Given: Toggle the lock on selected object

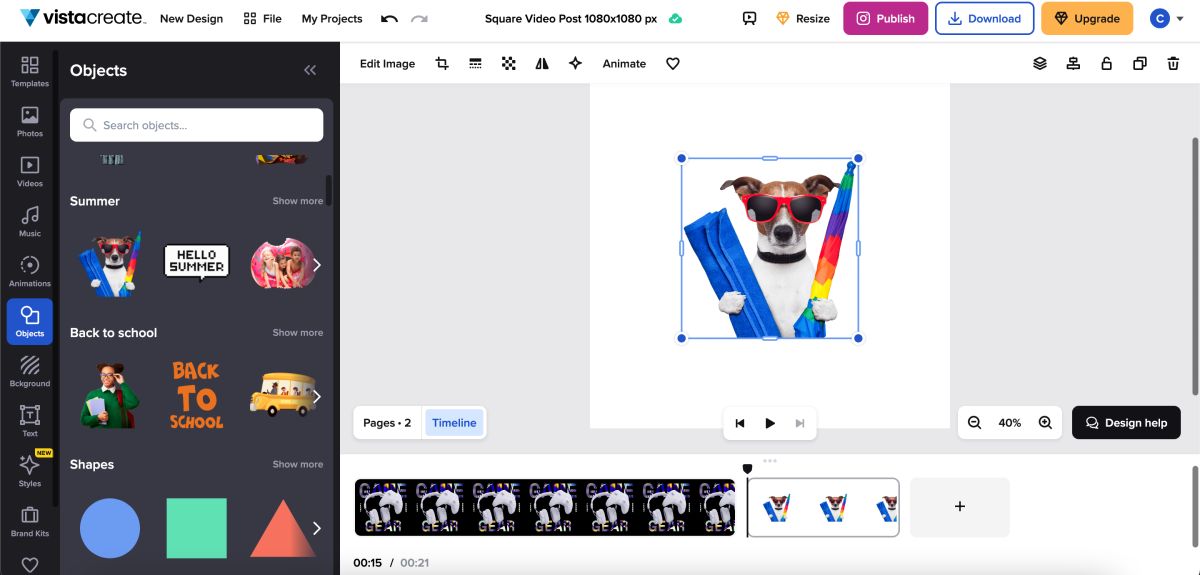Looking at the screenshot, I should pyautogui.click(x=1106, y=63).
